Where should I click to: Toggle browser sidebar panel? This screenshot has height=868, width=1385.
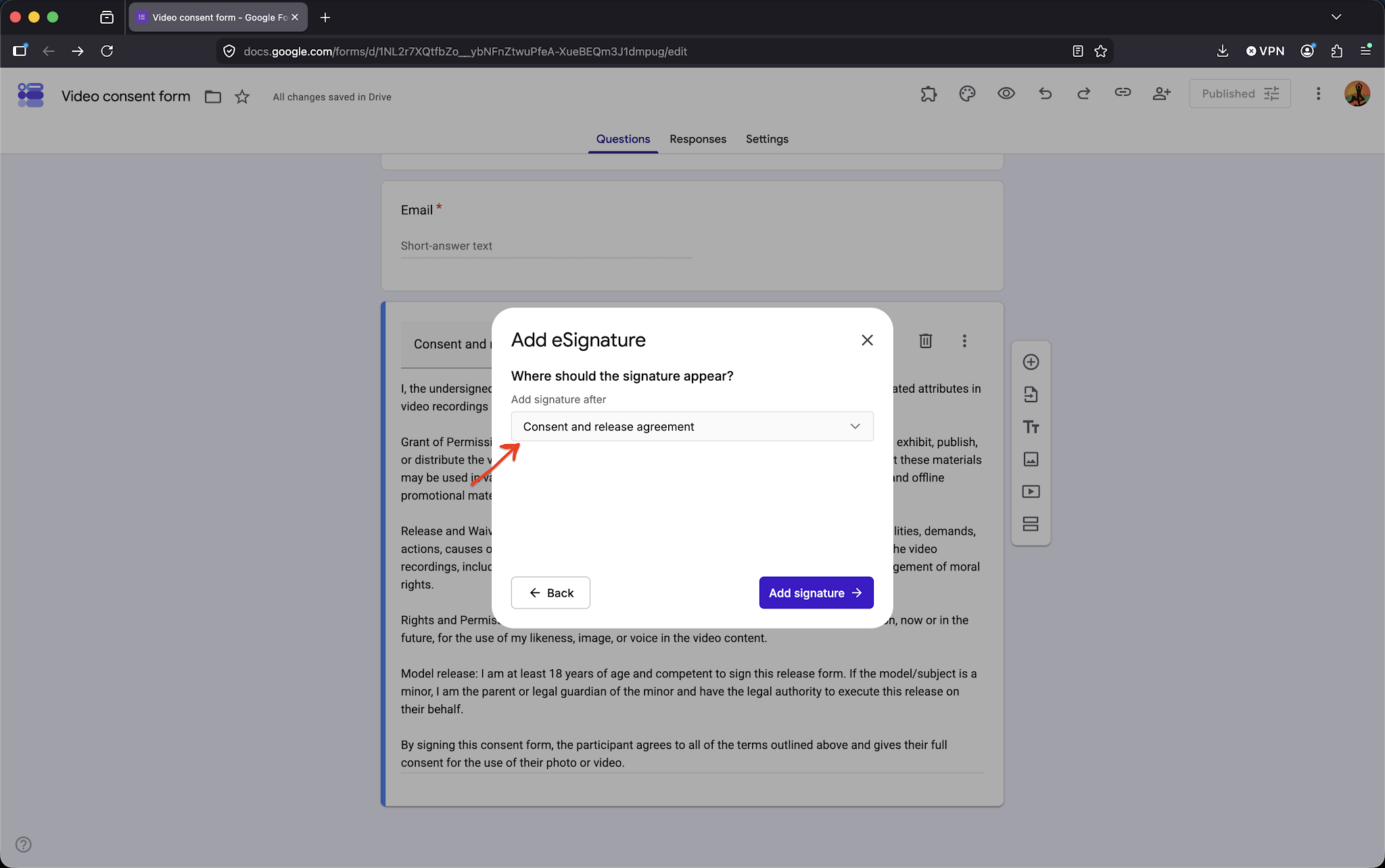pyautogui.click(x=20, y=51)
